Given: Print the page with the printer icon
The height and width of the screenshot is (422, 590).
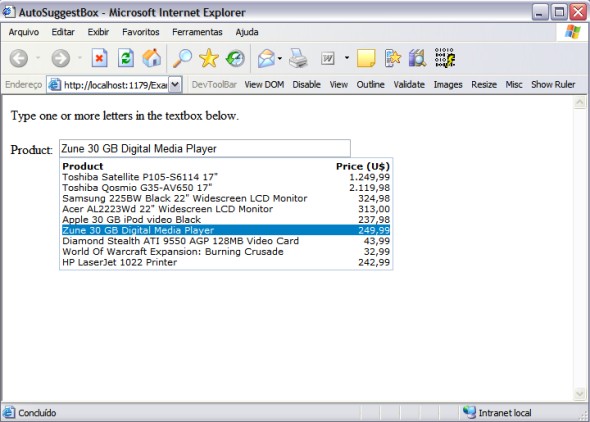Looking at the screenshot, I should pyautogui.click(x=298, y=58).
